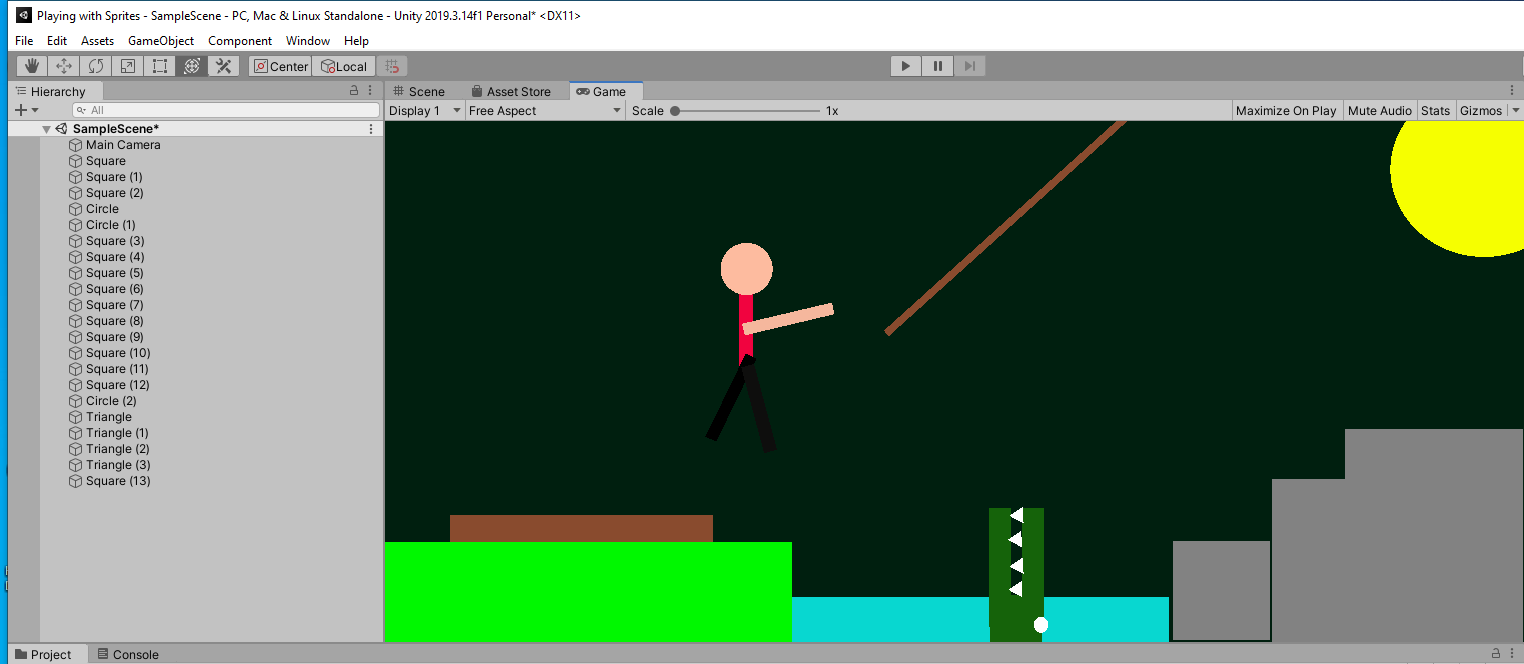Open SampleScene options menu
The width and height of the screenshot is (1524, 664).
coord(371,129)
